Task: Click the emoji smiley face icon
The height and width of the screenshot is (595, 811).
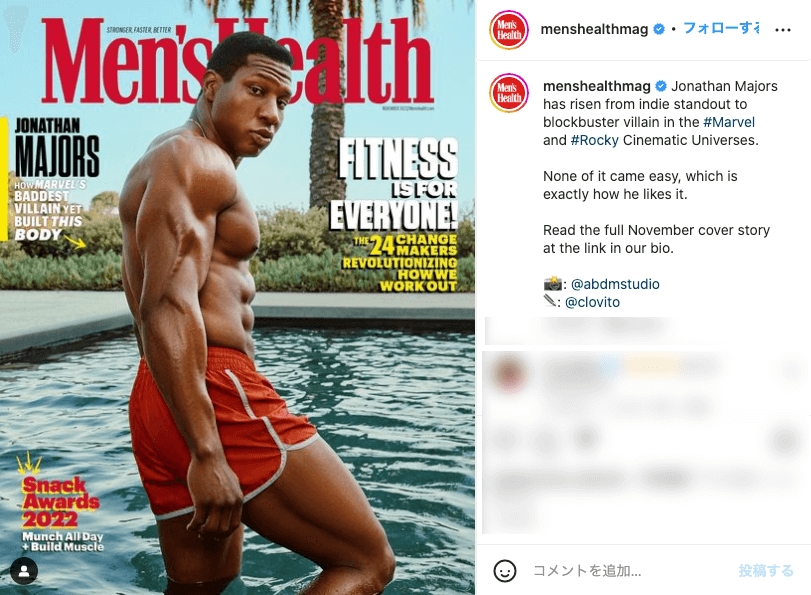Action: tap(504, 571)
